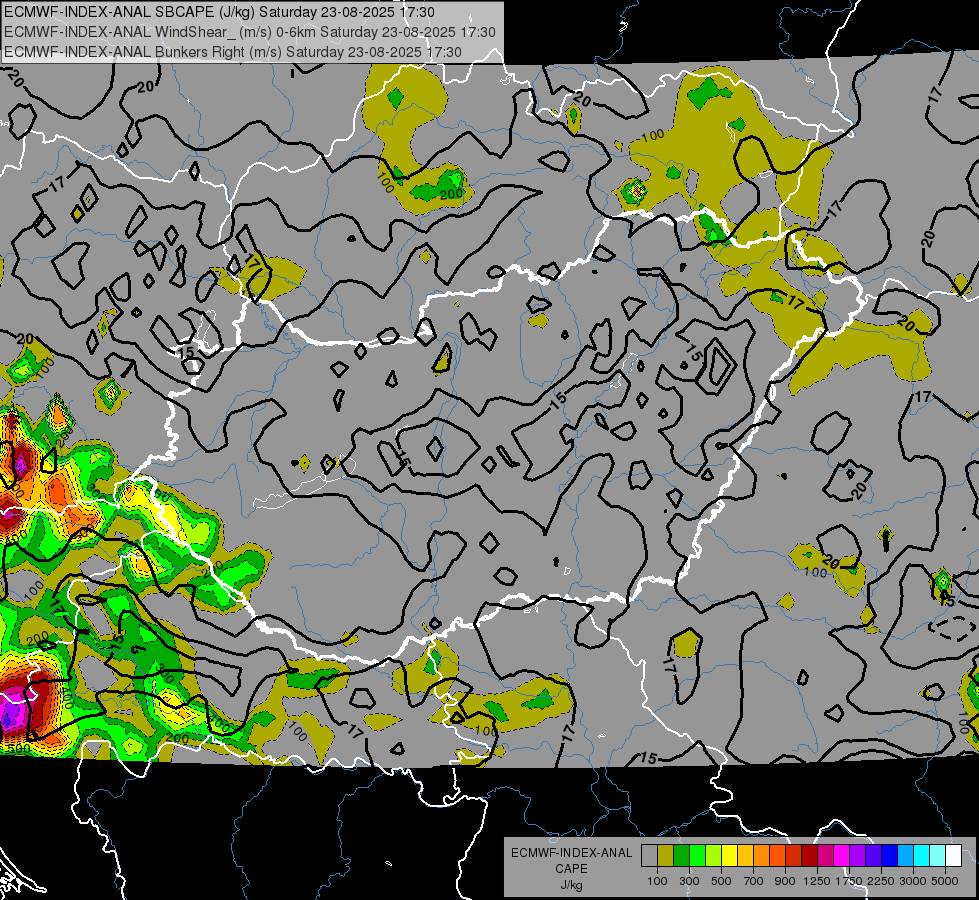Screen dimensions: 979x900
Task: Click the Bunkers Right title line
Action: point(233,52)
